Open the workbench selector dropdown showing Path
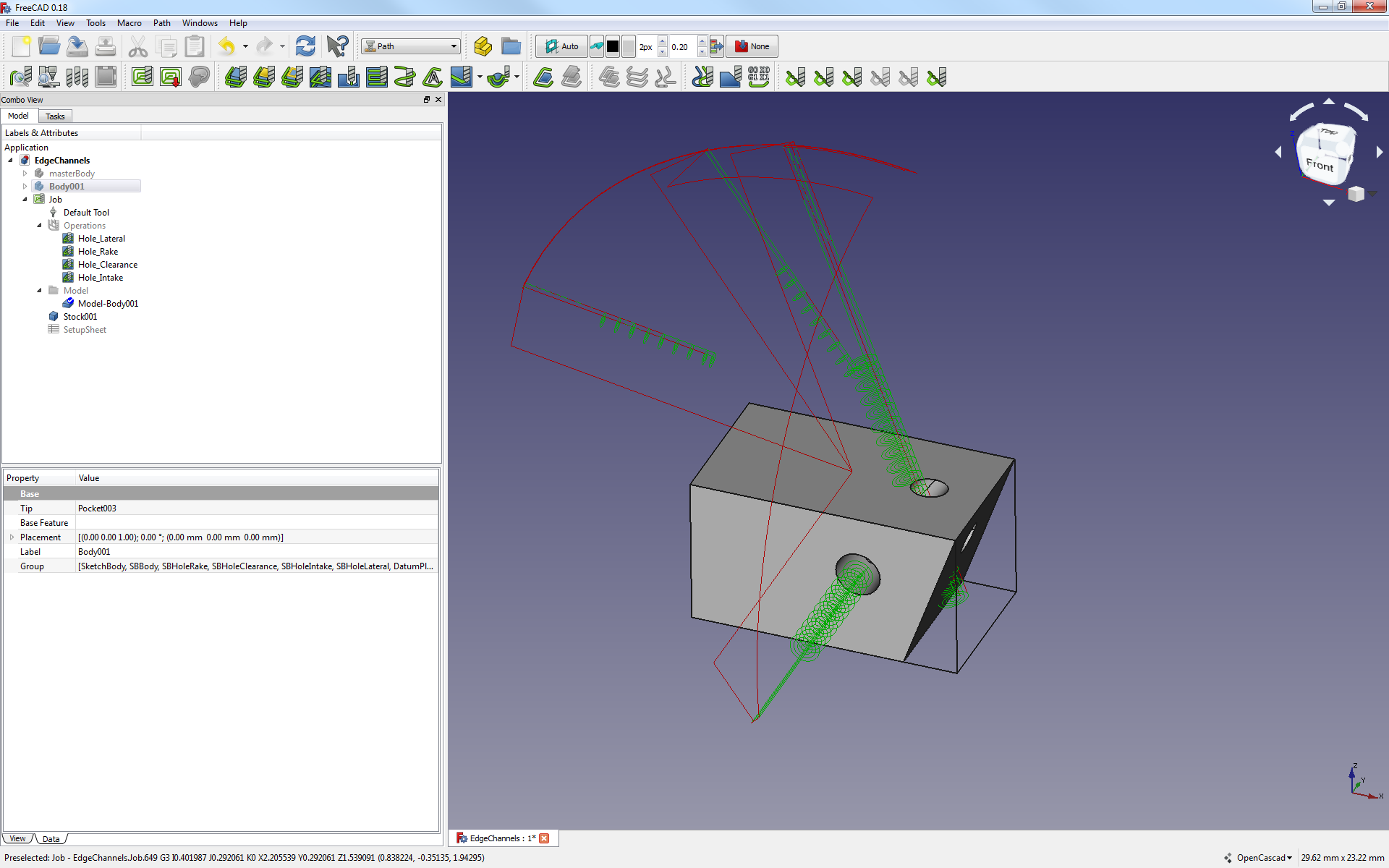This screenshot has width=1389, height=868. 411,47
